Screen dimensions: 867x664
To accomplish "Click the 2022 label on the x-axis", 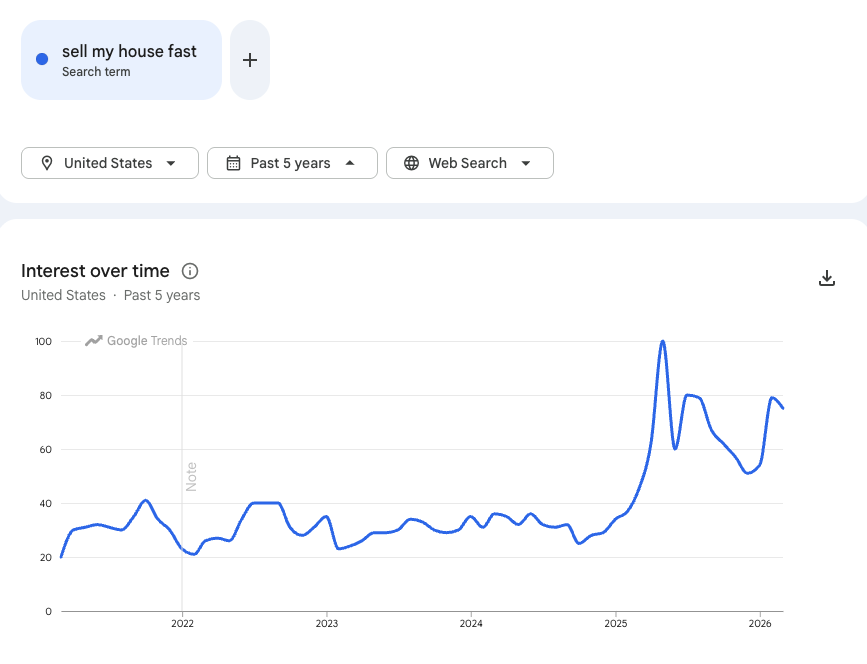I will (182, 624).
